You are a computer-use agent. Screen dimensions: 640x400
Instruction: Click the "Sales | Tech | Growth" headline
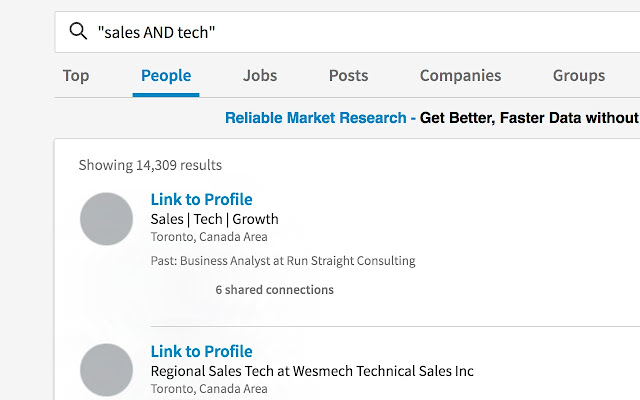point(214,219)
